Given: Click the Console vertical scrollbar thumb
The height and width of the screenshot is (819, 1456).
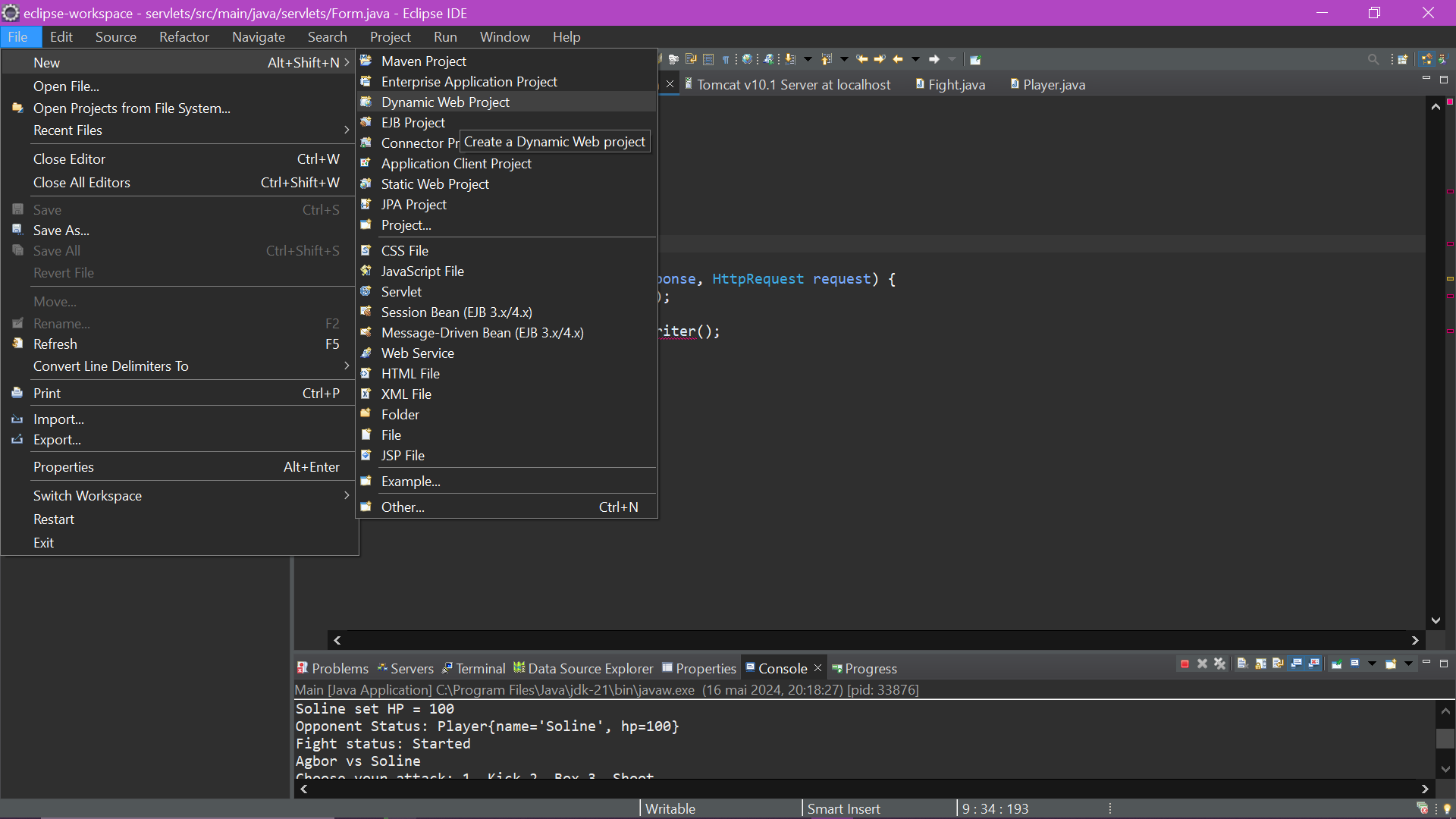Looking at the screenshot, I should click(x=1445, y=739).
